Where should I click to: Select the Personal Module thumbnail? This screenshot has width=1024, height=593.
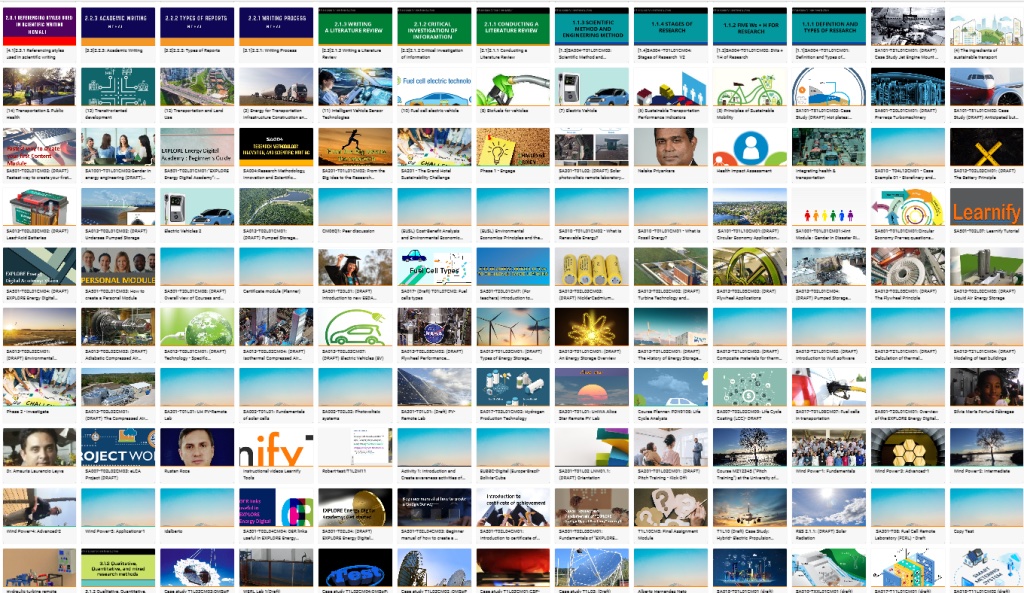116,268
